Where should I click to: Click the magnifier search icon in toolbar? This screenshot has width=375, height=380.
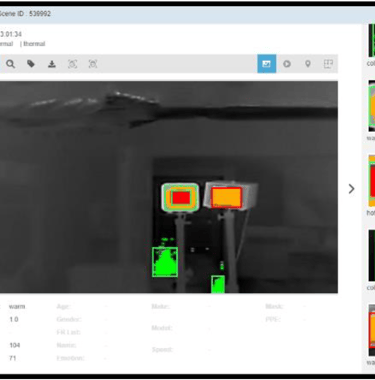coord(10,64)
